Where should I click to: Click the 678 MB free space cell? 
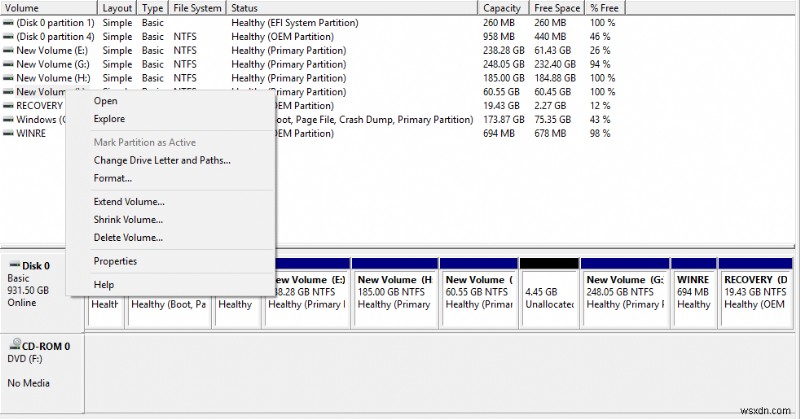click(550, 133)
